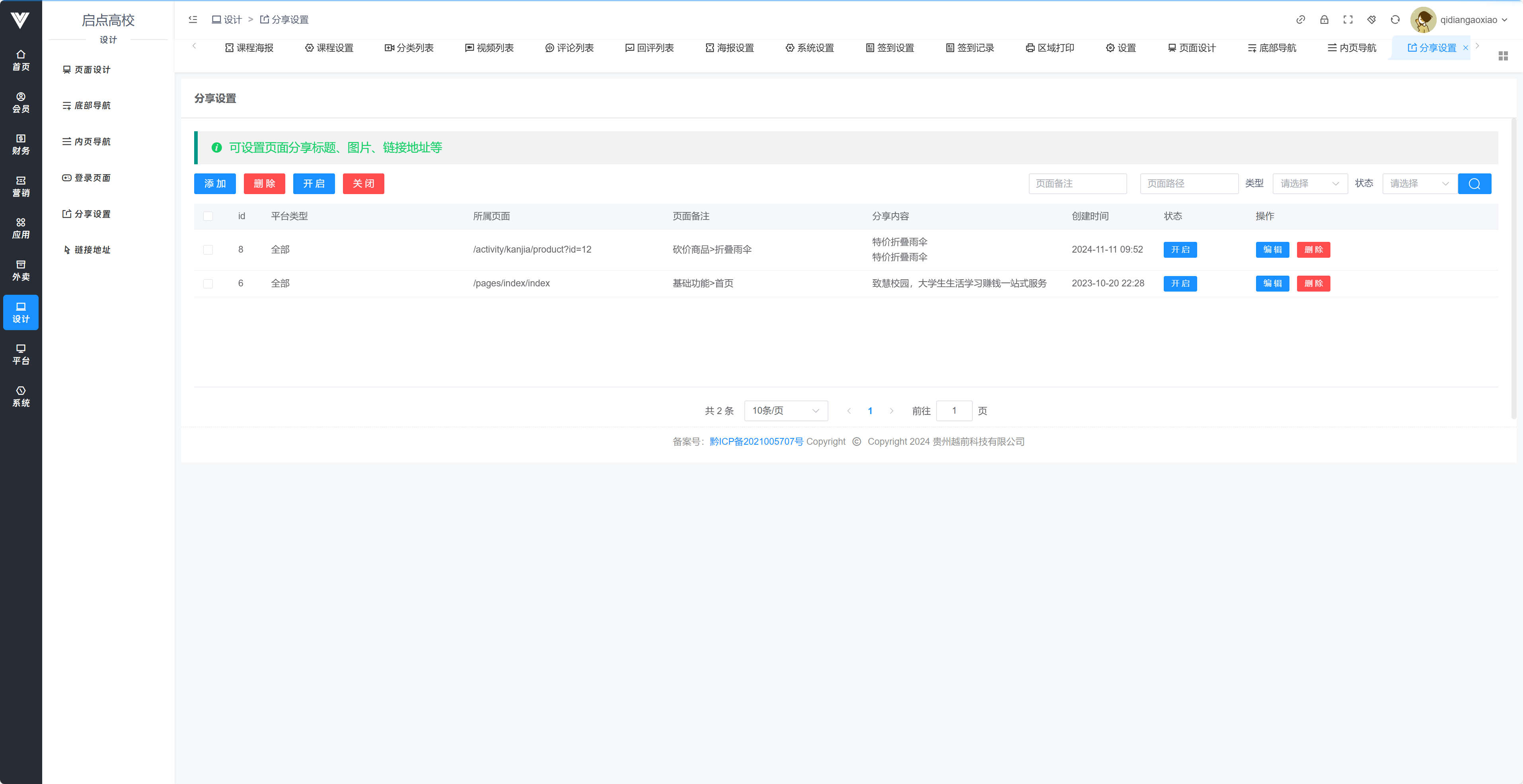Open 营销 section in left sidebar
The width and height of the screenshot is (1523, 784).
tap(21, 186)
